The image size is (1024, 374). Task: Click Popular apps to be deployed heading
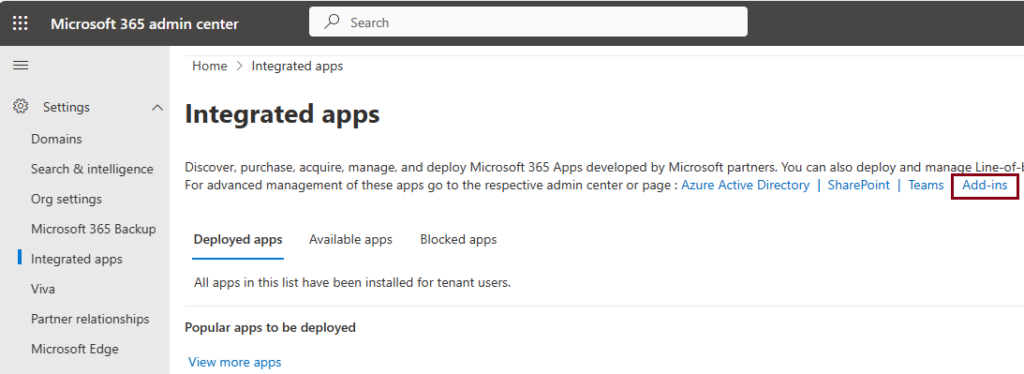[270, 328]
